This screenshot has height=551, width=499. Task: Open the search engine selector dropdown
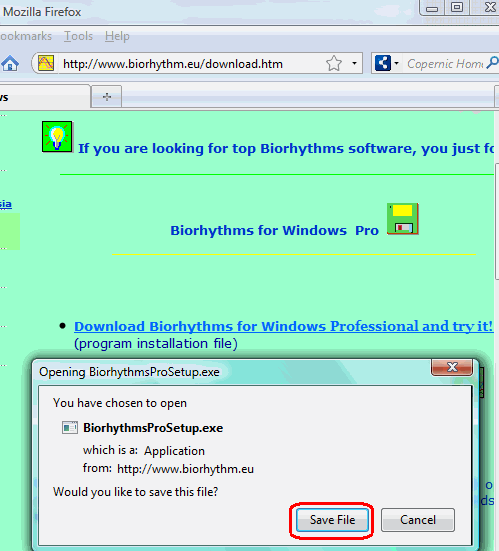[396, 64]
